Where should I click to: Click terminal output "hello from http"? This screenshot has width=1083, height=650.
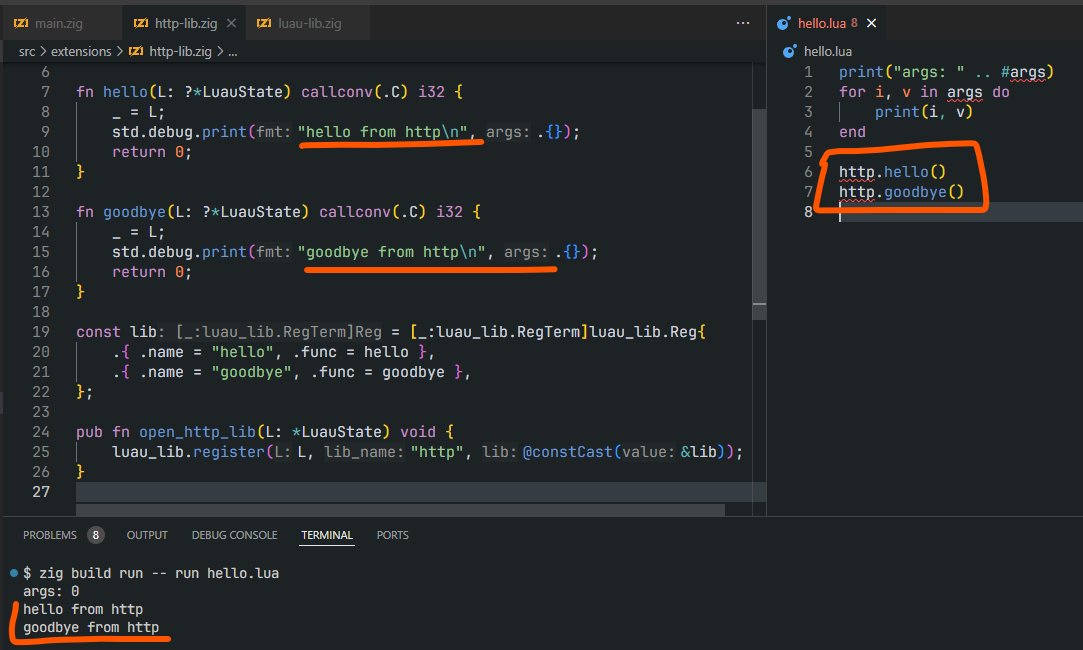coord(83,609)
